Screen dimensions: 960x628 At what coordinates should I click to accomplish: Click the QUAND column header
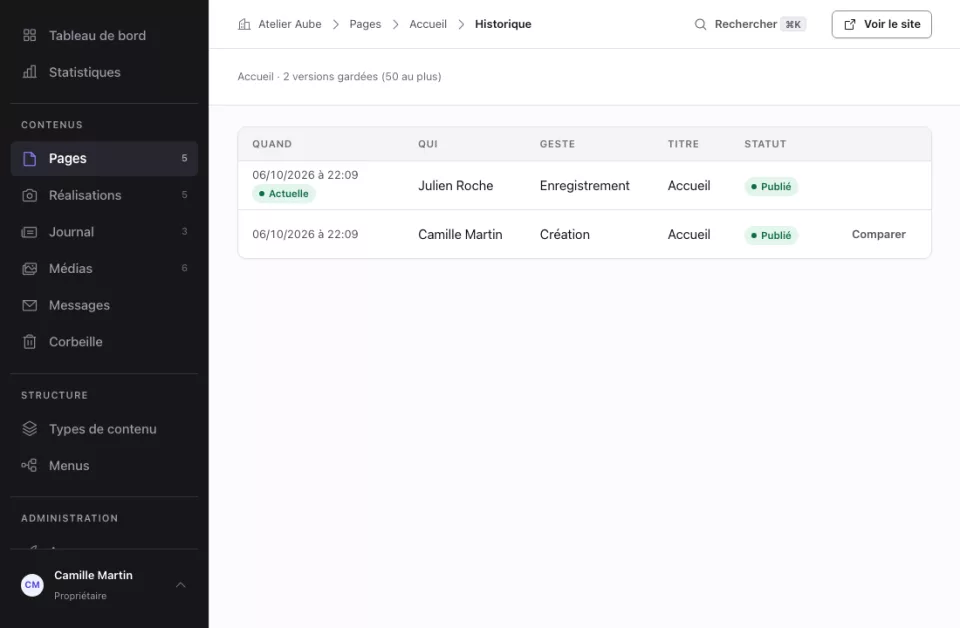[272, 144]
